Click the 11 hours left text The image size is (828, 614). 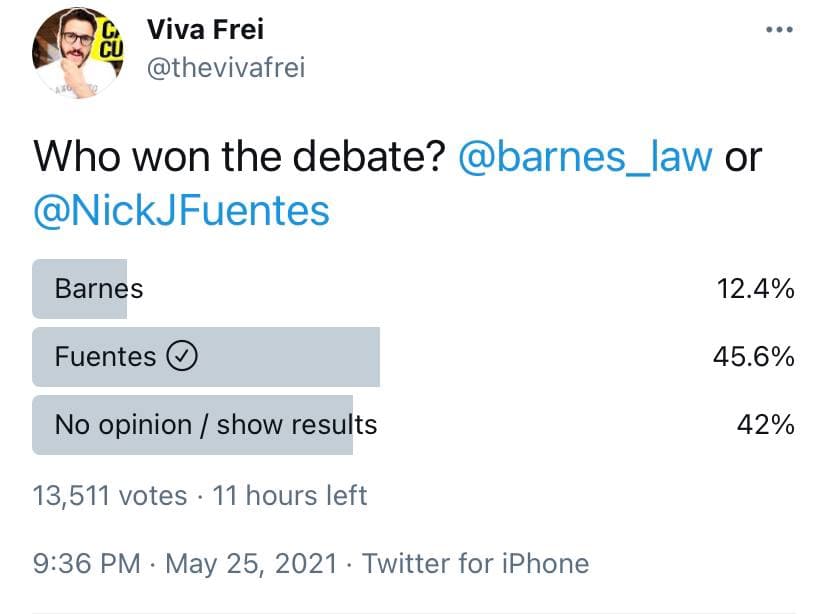[290, 495]
